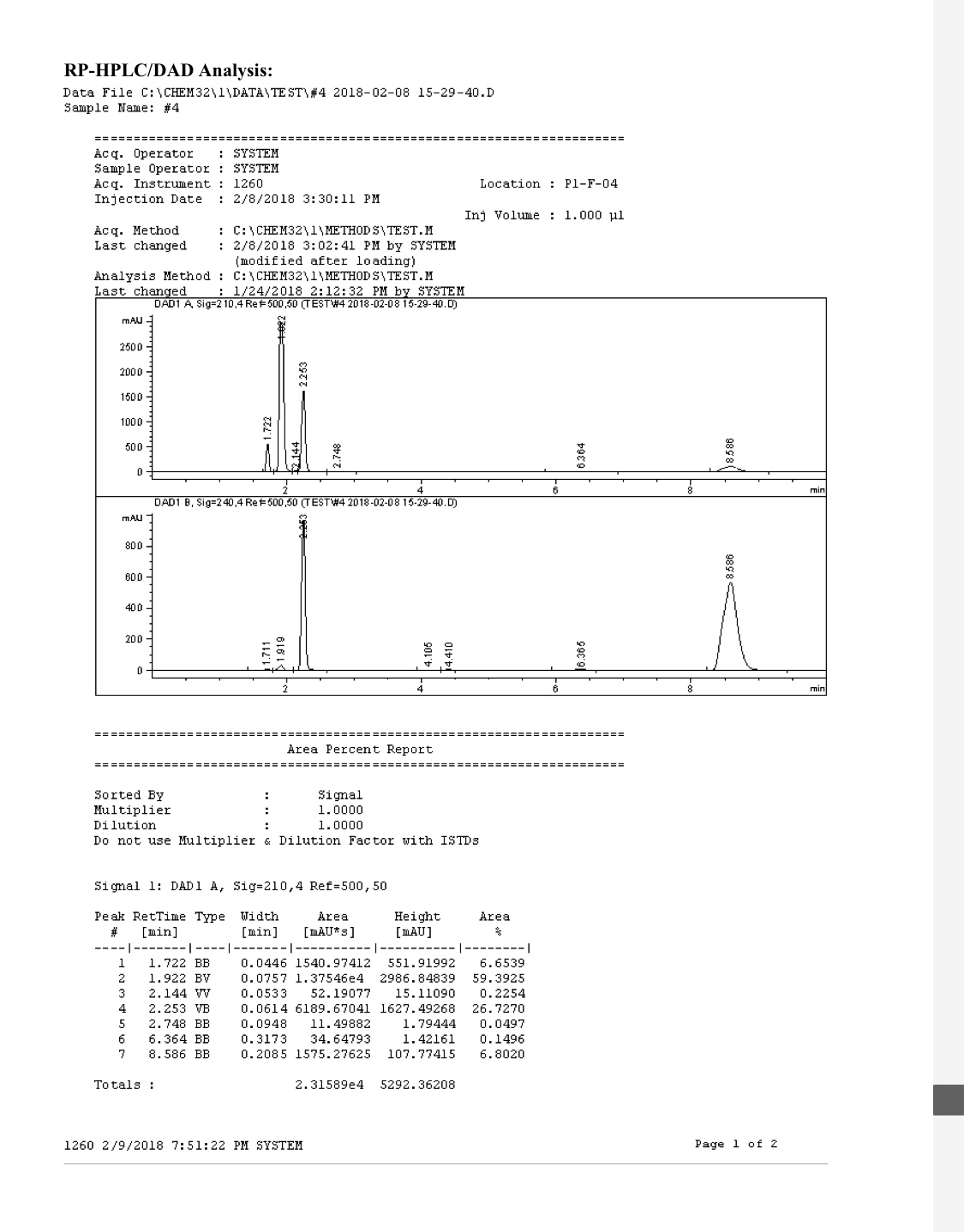
Task: Click retention time 2.144 in table
Action: [167, 994]
